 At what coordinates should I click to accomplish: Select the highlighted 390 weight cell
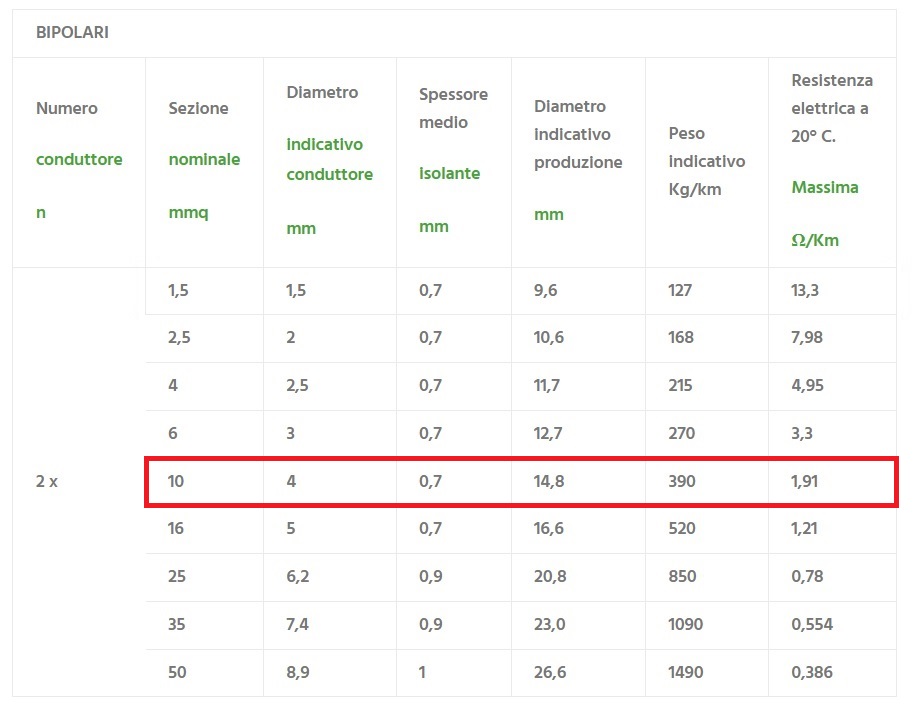pyautogui.click(x=681, y=481)
